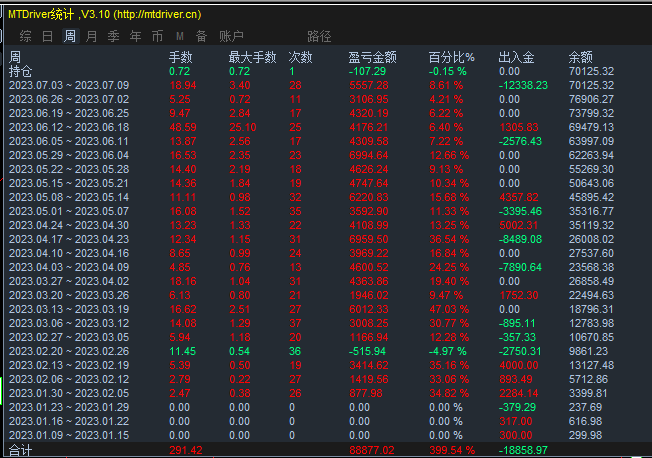Viewport: 652px width, 458px height.
Task: Click the loss amount -515.94
Action: tap(368, 351)
